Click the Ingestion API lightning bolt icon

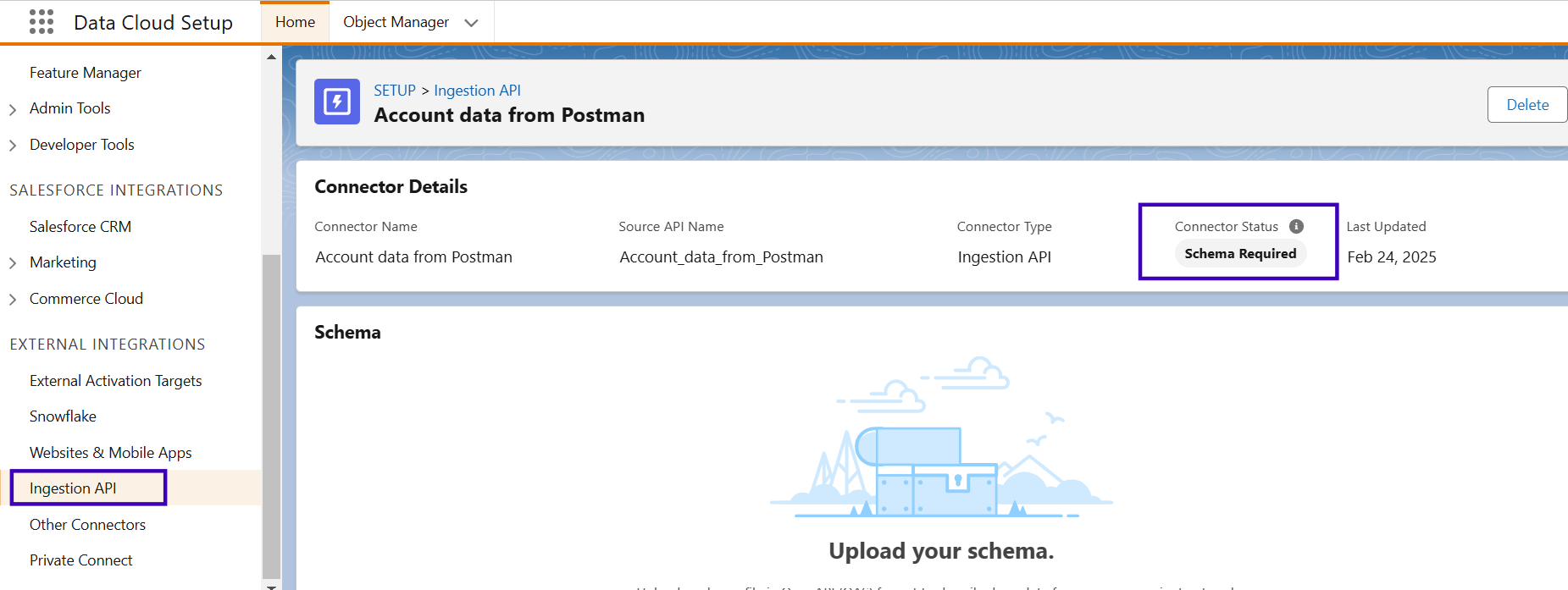click(x=336, y=102)
